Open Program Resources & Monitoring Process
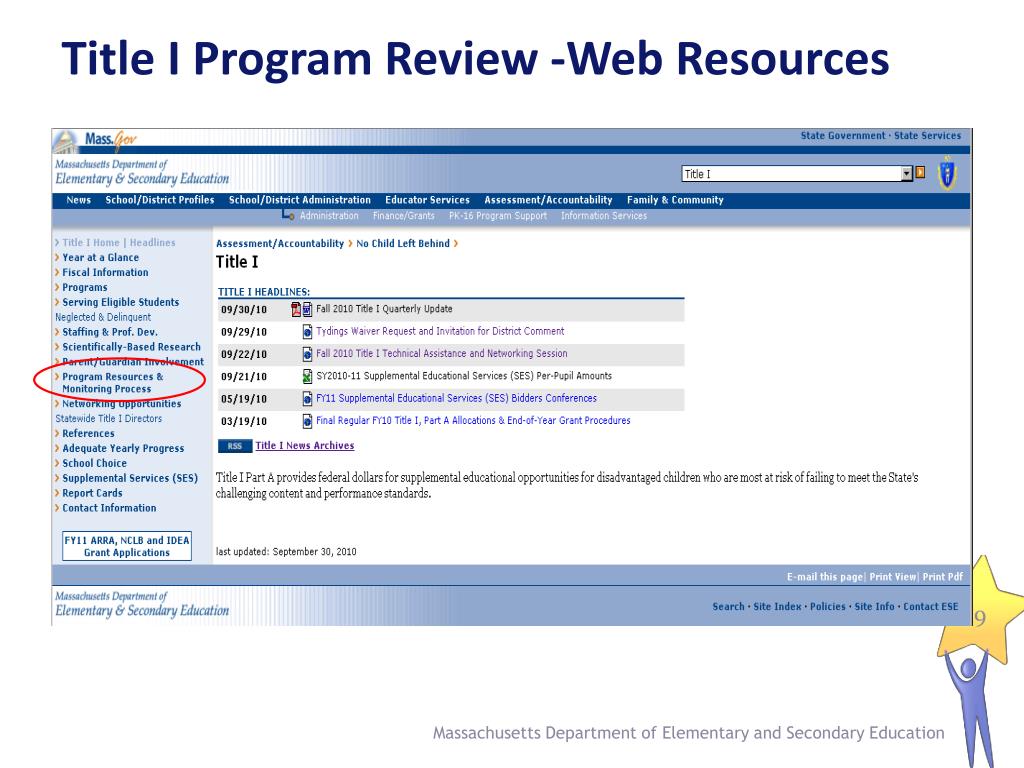 tap(112, 383)
